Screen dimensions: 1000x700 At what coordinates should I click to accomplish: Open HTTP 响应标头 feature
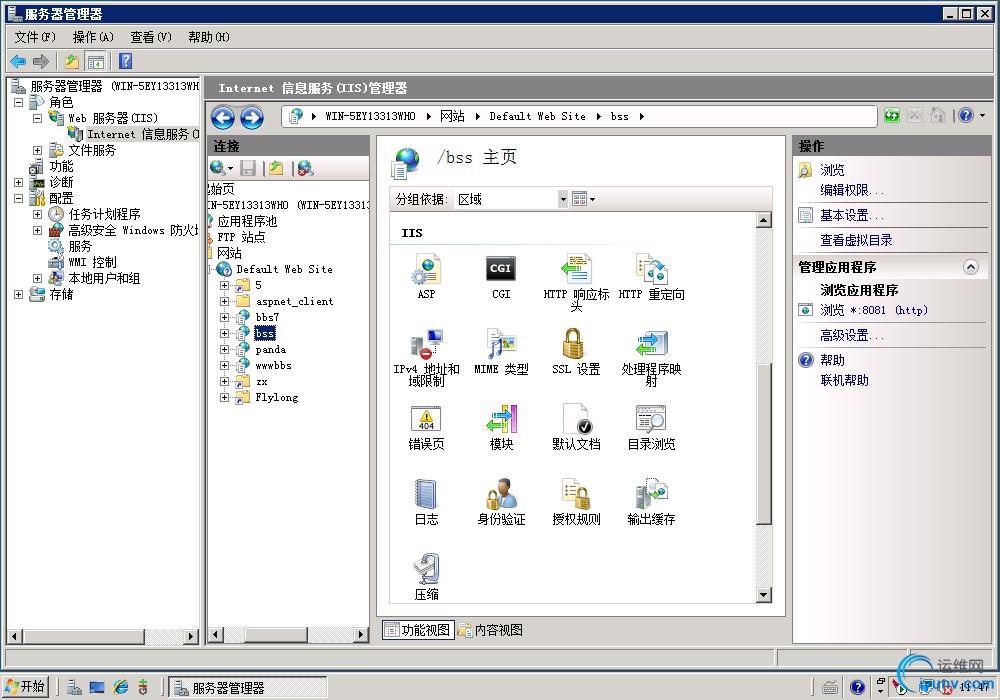577,282
